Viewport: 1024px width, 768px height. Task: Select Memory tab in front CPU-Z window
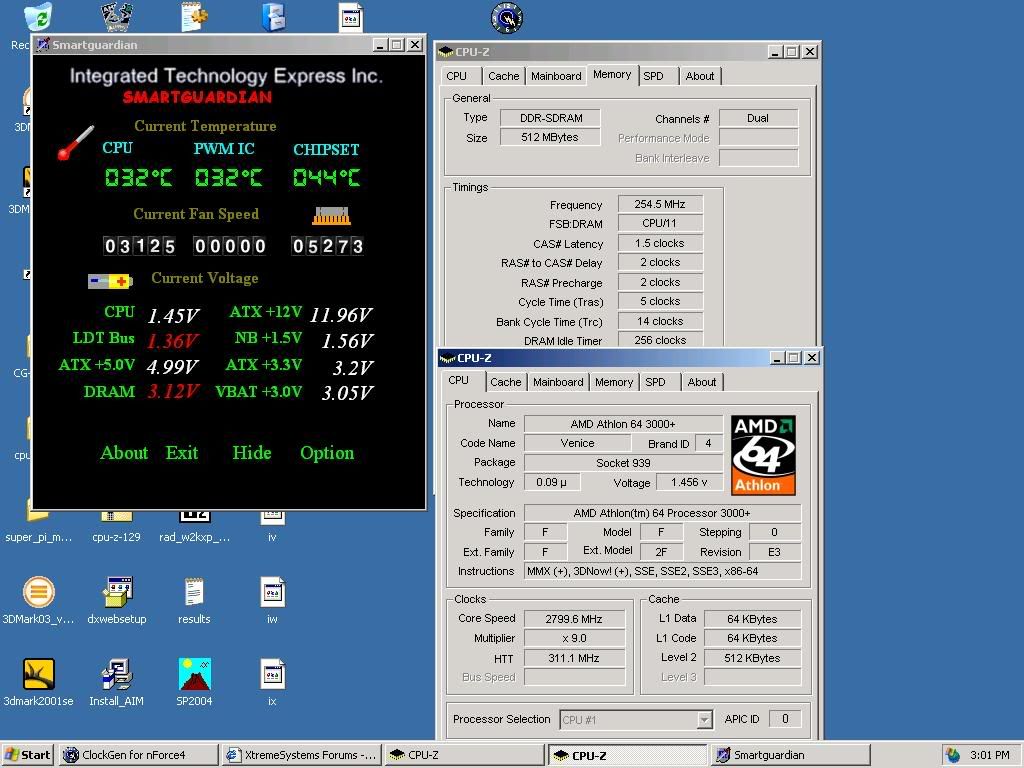pos(614,382)
